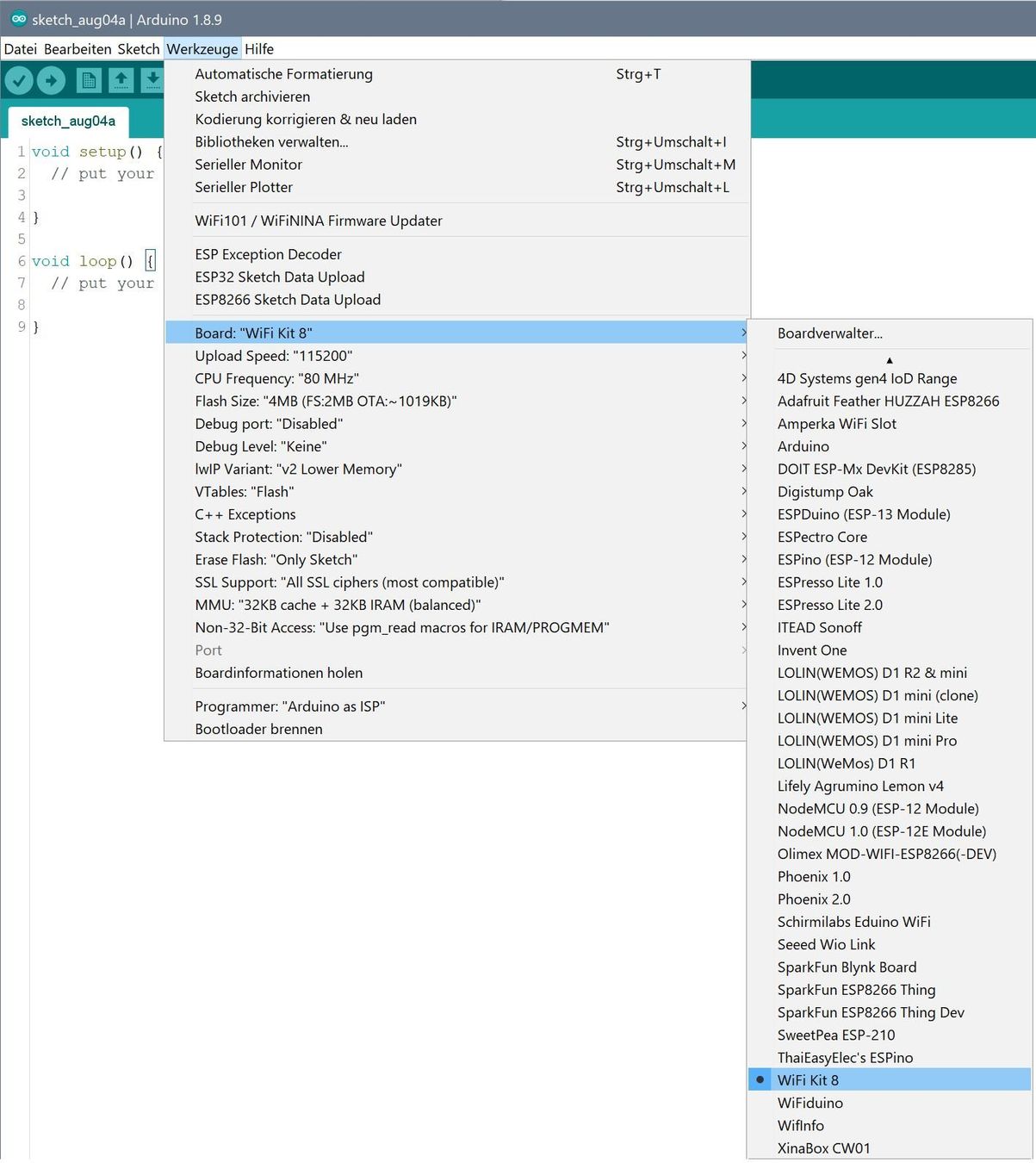Click the Open sketch up-arrow icon

[x=121, y=81]
